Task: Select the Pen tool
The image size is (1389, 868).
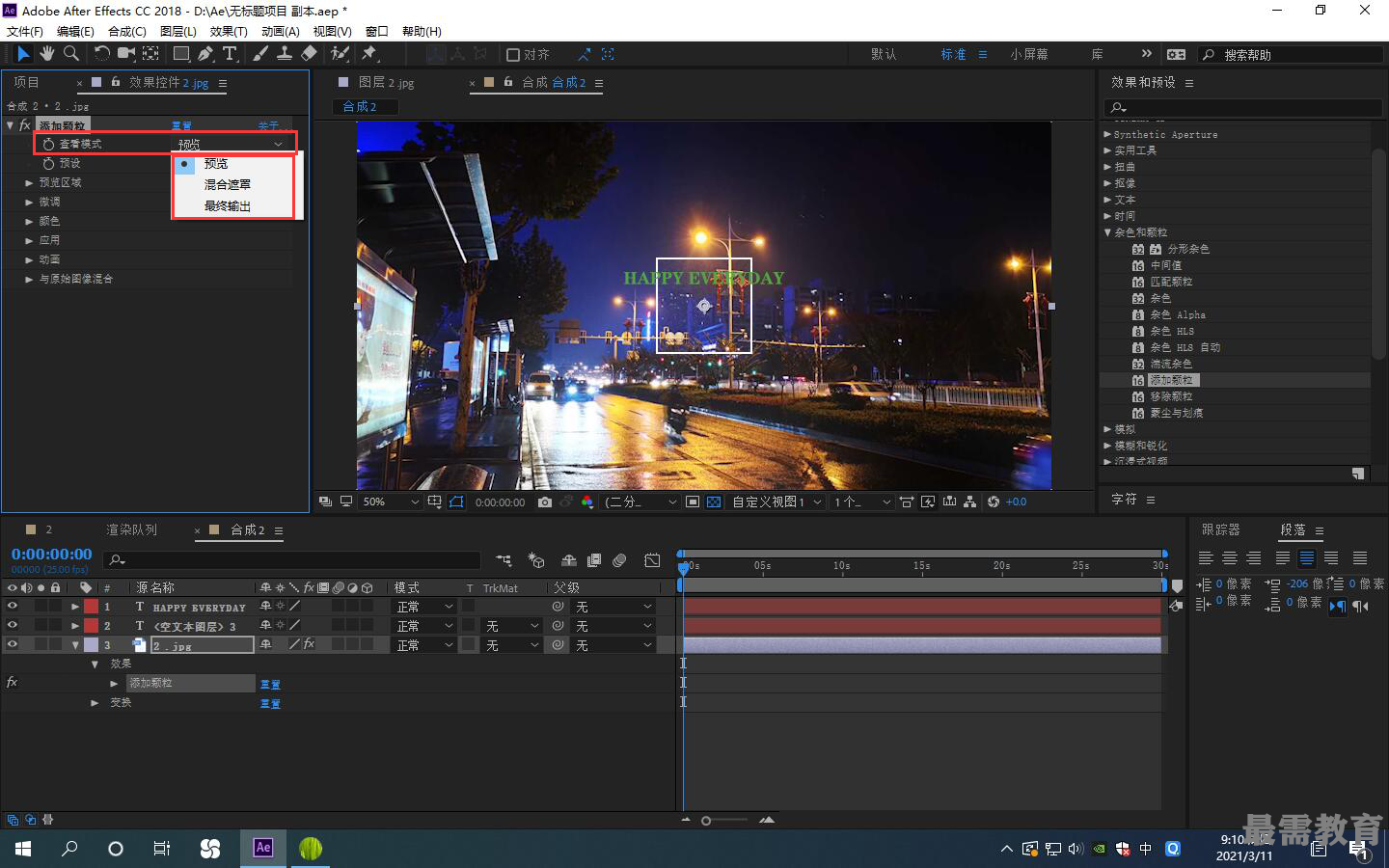Action: (205, 54)
